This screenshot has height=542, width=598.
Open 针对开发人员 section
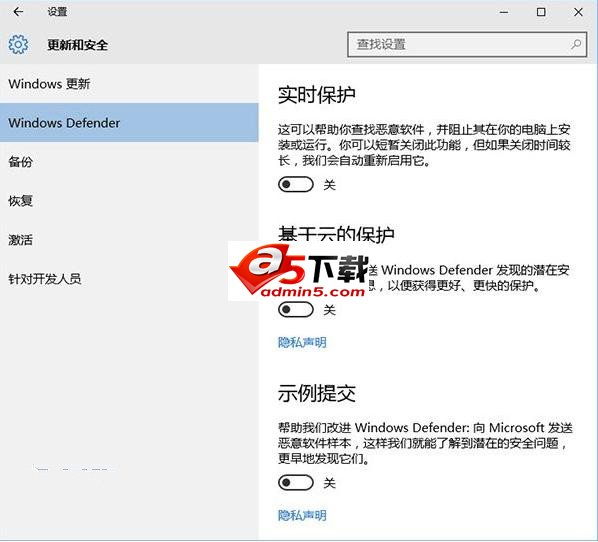pos(129,279)
